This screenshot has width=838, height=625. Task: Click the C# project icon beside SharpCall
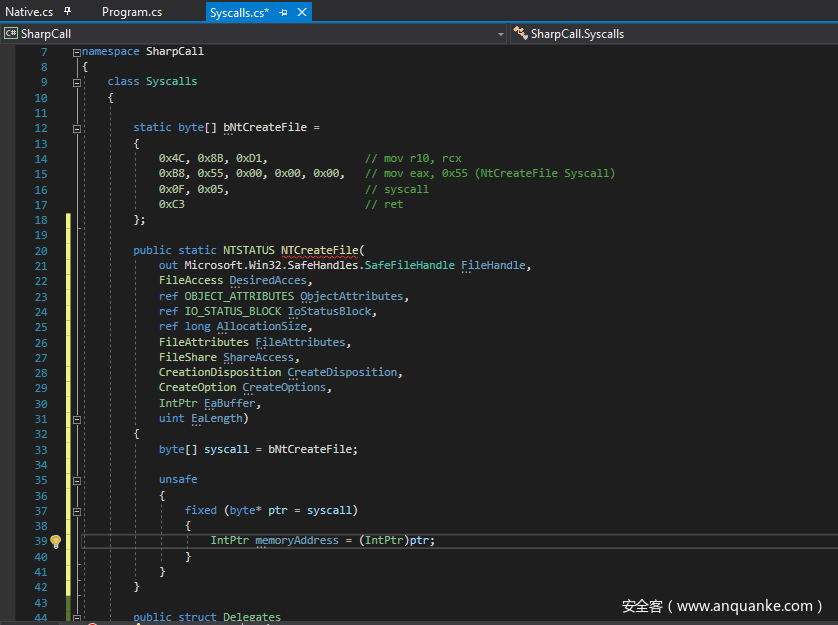pyautogui.click(x=11, y=34)
